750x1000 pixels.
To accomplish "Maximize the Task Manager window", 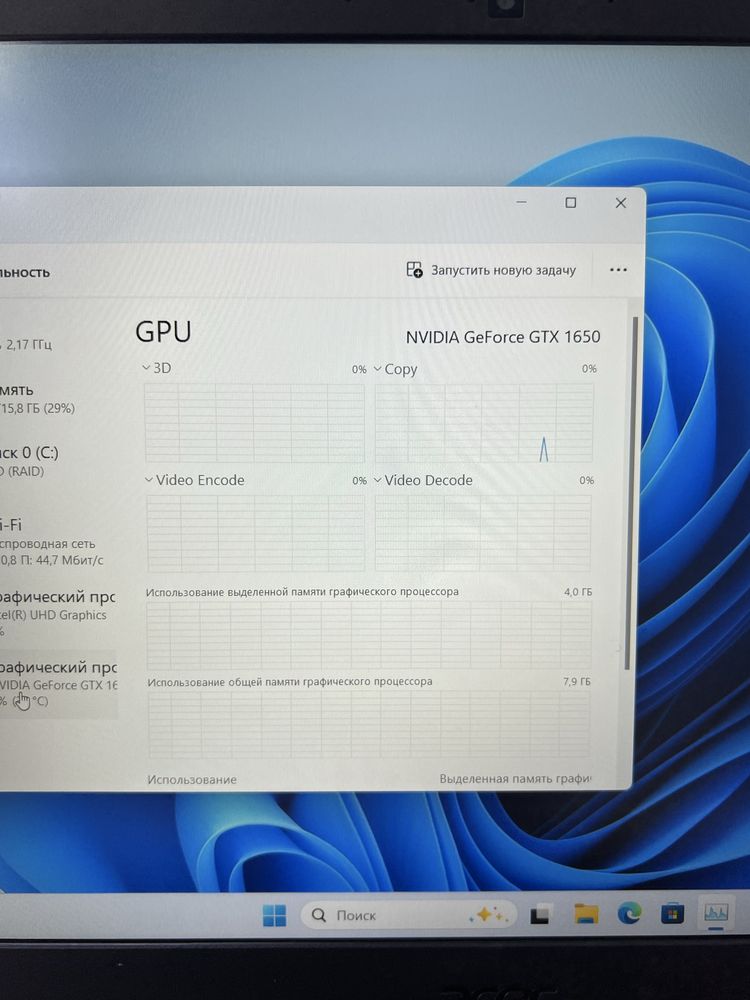I will click(x=571, y=202).
